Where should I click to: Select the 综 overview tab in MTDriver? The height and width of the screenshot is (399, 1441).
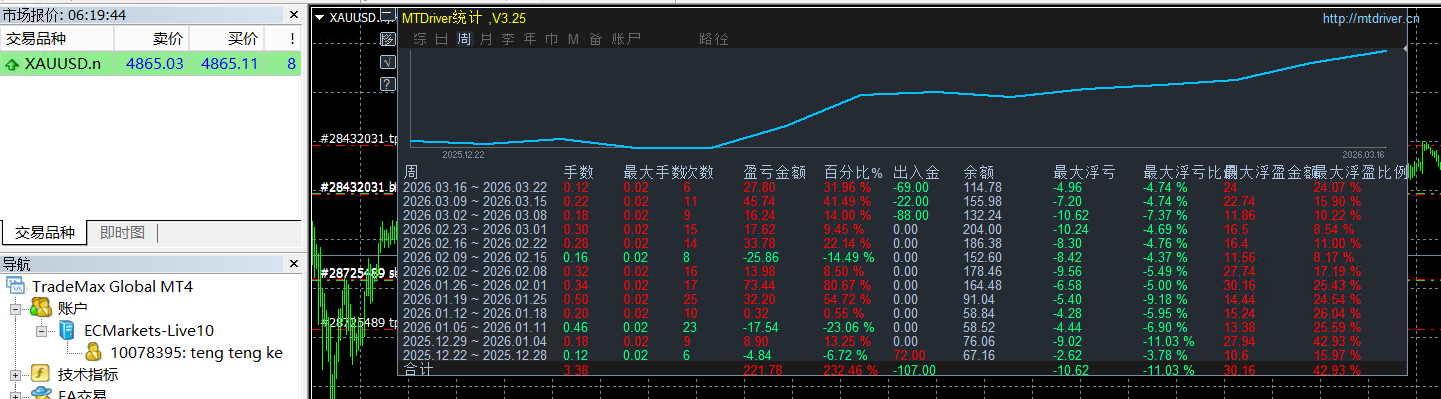pos(421,39)
